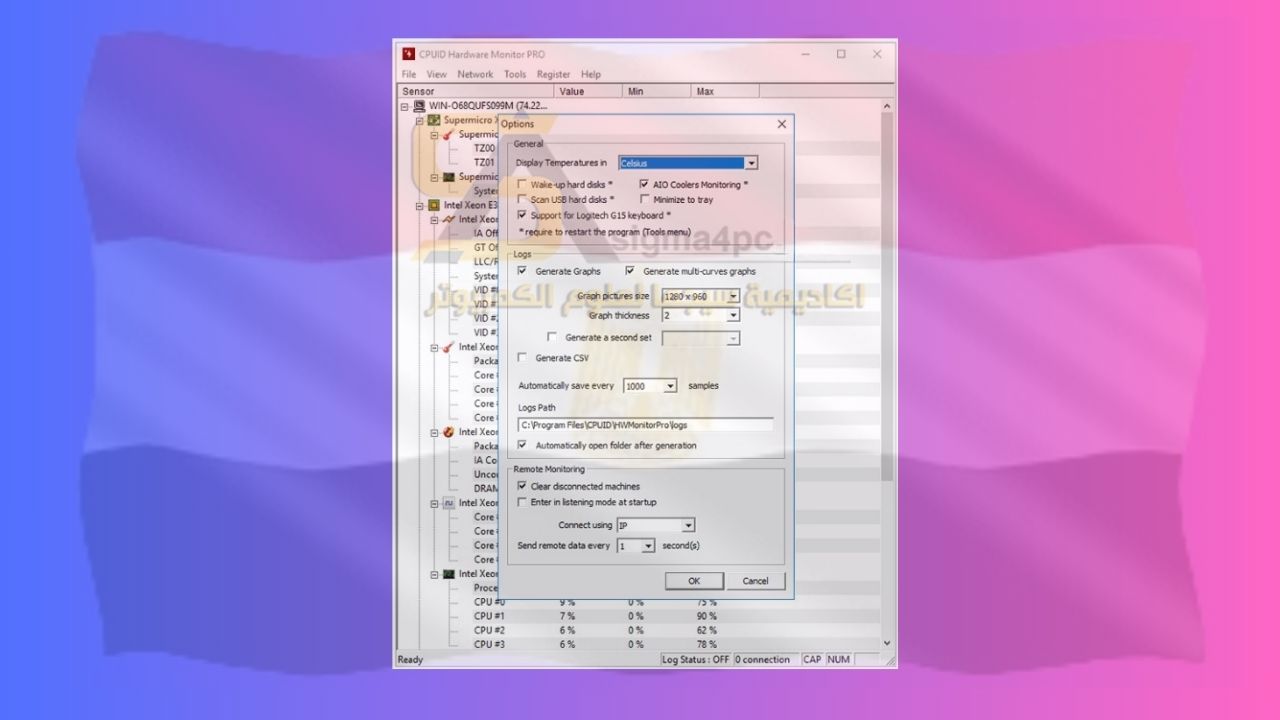Click the Sensor column header
This screenshot has height=720, width=1280.
point(476,91)
